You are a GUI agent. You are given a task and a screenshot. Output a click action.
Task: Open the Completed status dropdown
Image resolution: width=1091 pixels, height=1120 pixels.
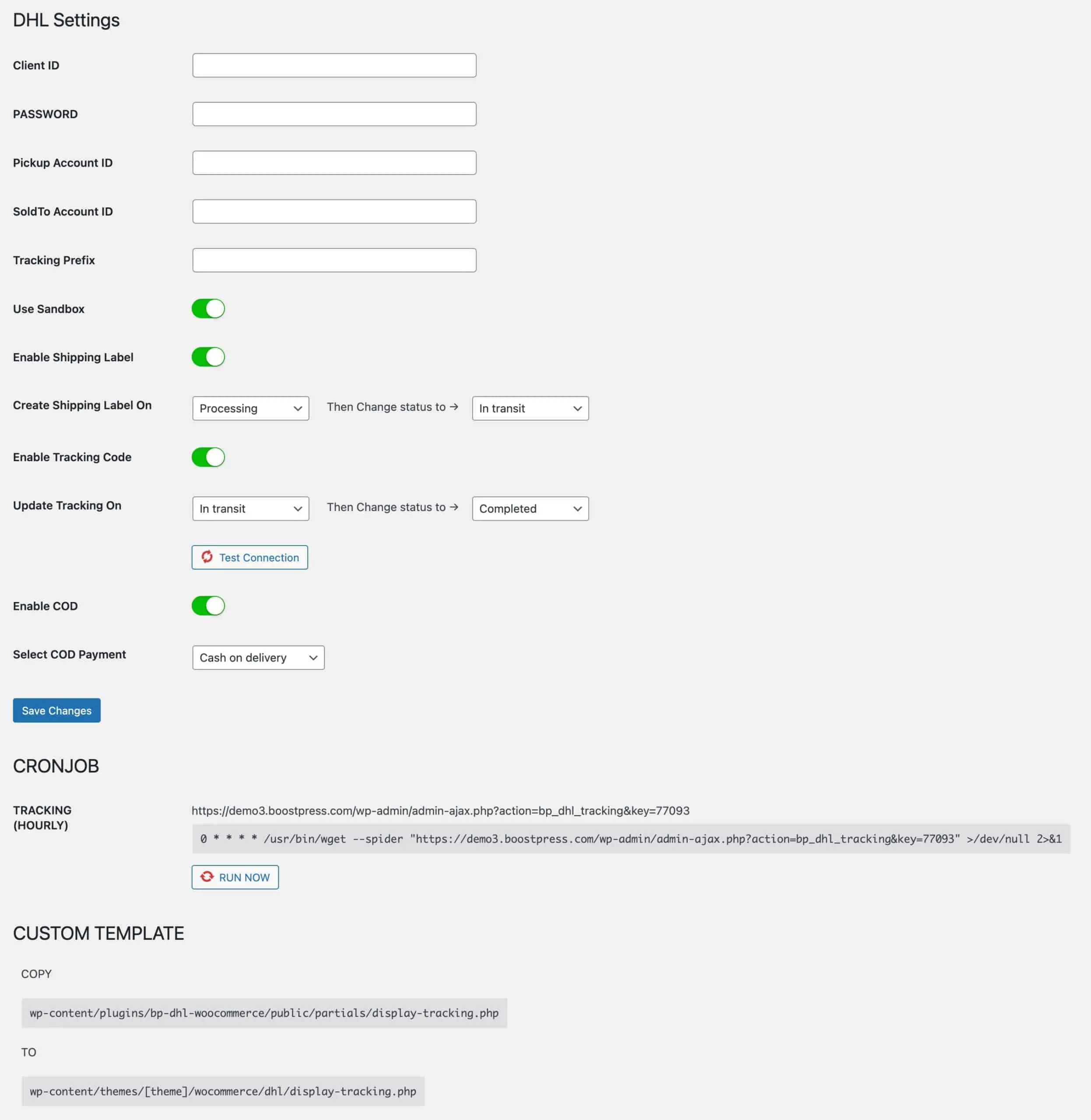coord(530,509)
